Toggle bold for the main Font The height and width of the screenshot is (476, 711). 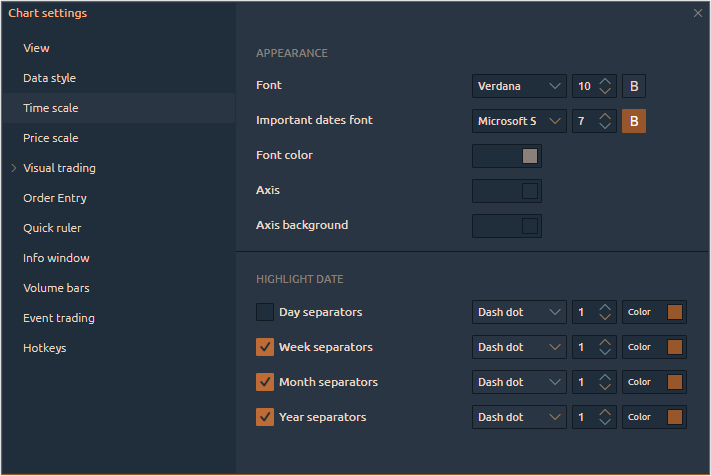(634, 86)
